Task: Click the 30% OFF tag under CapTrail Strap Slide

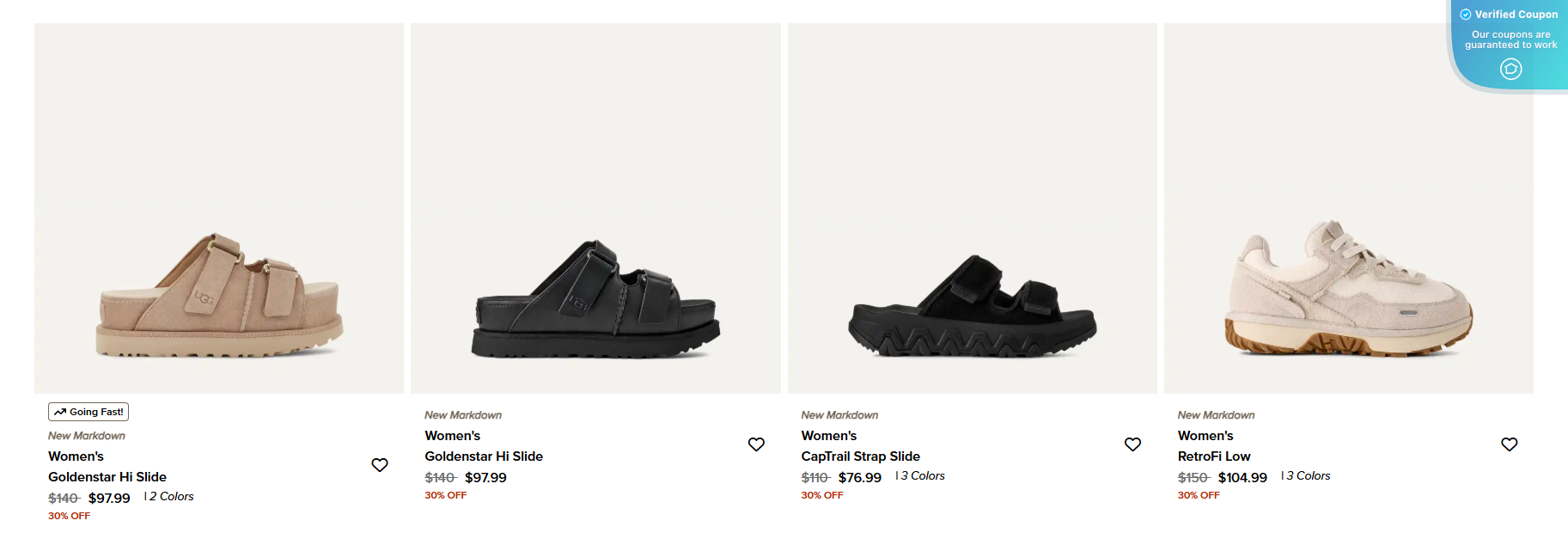Action: click(x=822, y=494)
